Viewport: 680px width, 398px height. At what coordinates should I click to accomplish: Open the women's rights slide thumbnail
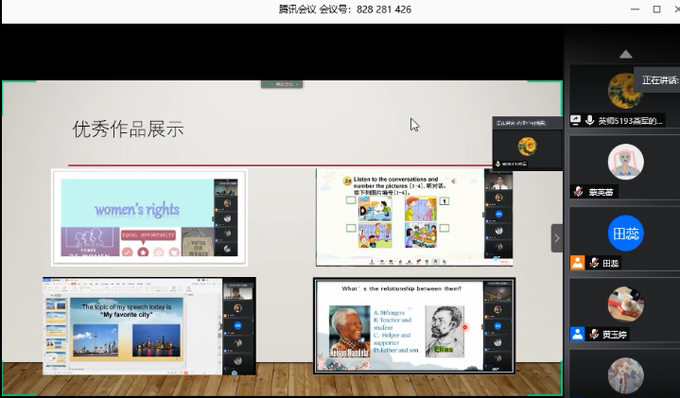click(149, 217)
